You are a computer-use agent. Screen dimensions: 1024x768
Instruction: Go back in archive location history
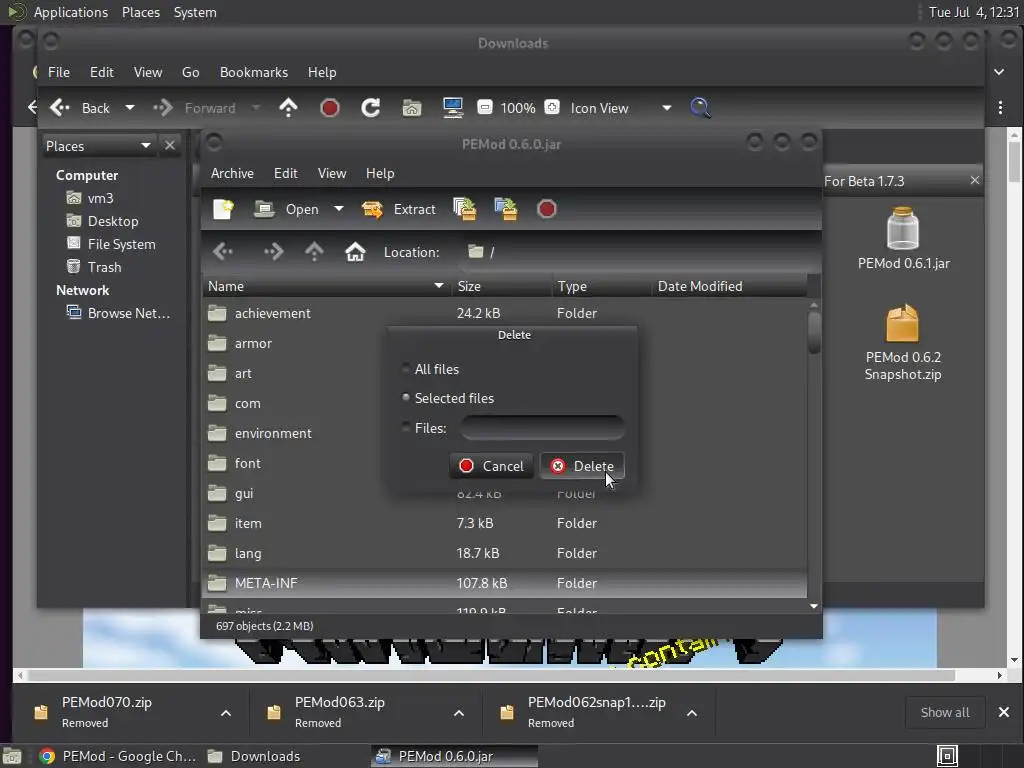223,252
